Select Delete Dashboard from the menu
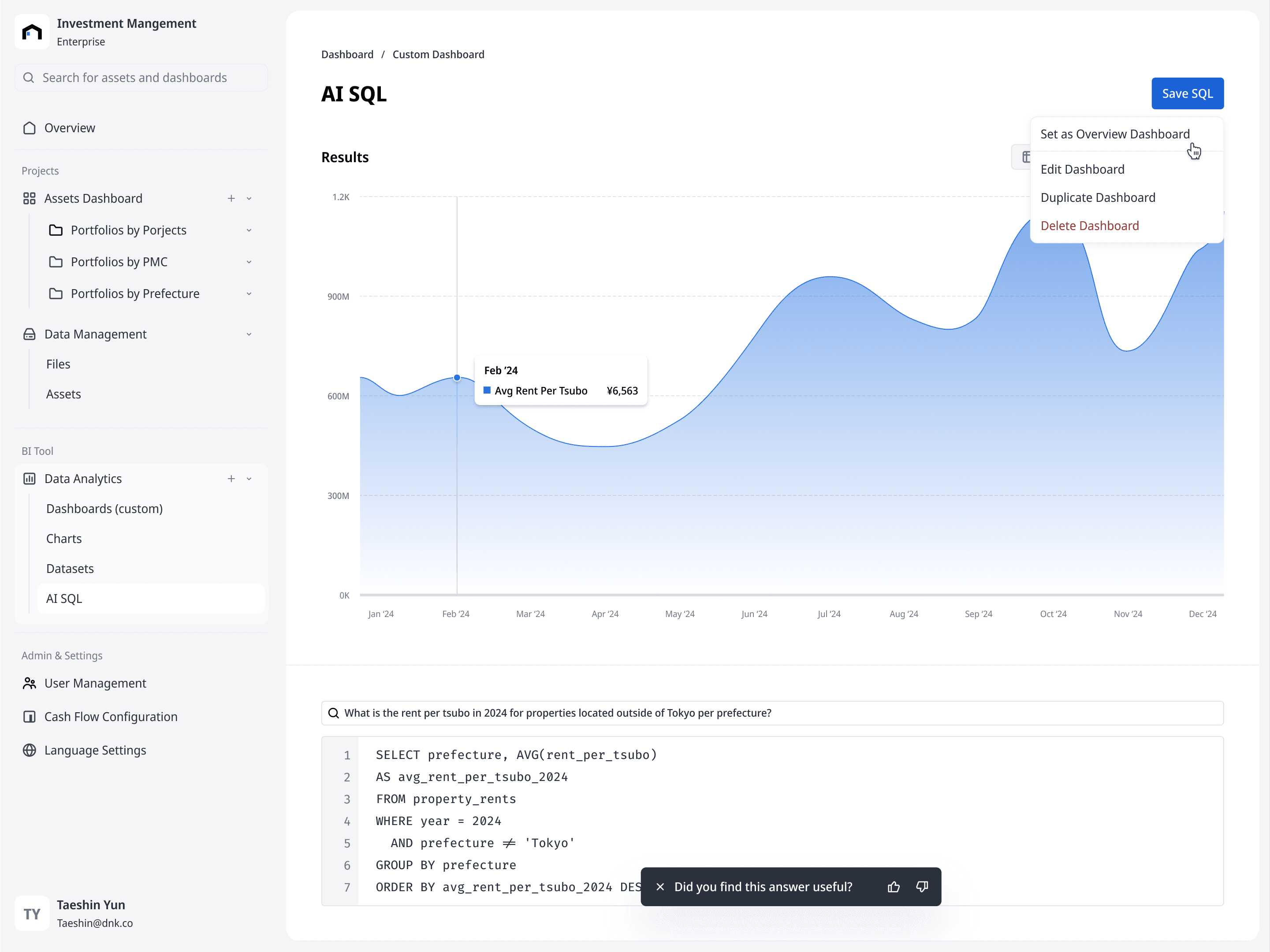 point(1089,226)
